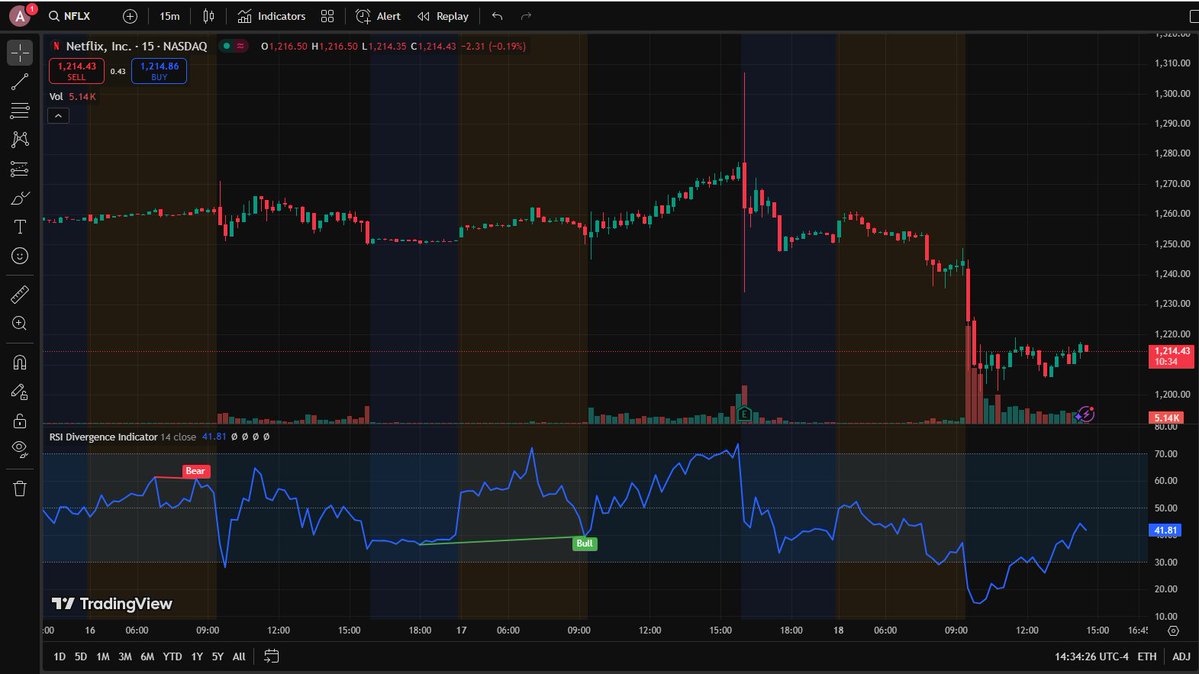The height and width of the screenshot is (674, 1199).
Task: Click the 1,214.43 current price label
Action: (x=1171, y=356)
